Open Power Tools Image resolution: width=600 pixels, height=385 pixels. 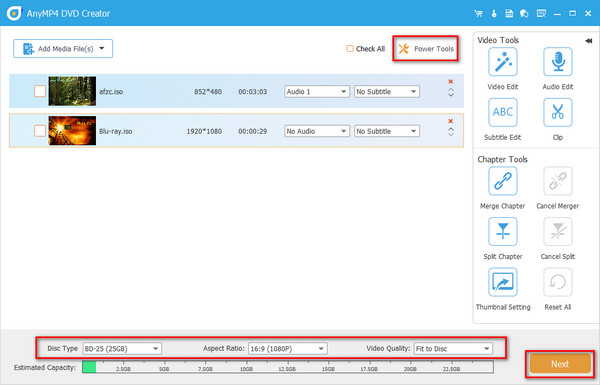pyautogui.click(x=426, y=49)
